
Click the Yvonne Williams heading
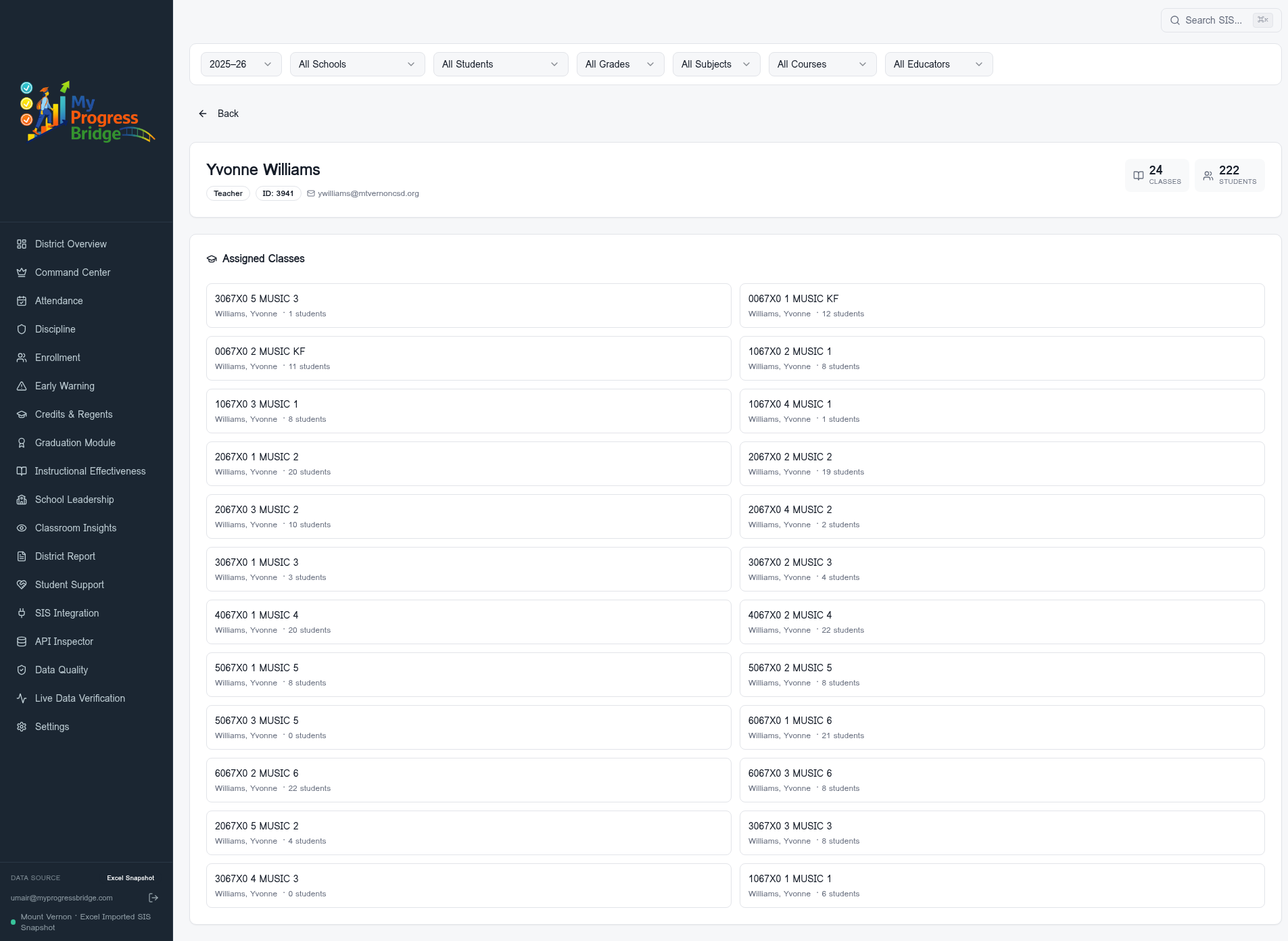tap(263, 170)
